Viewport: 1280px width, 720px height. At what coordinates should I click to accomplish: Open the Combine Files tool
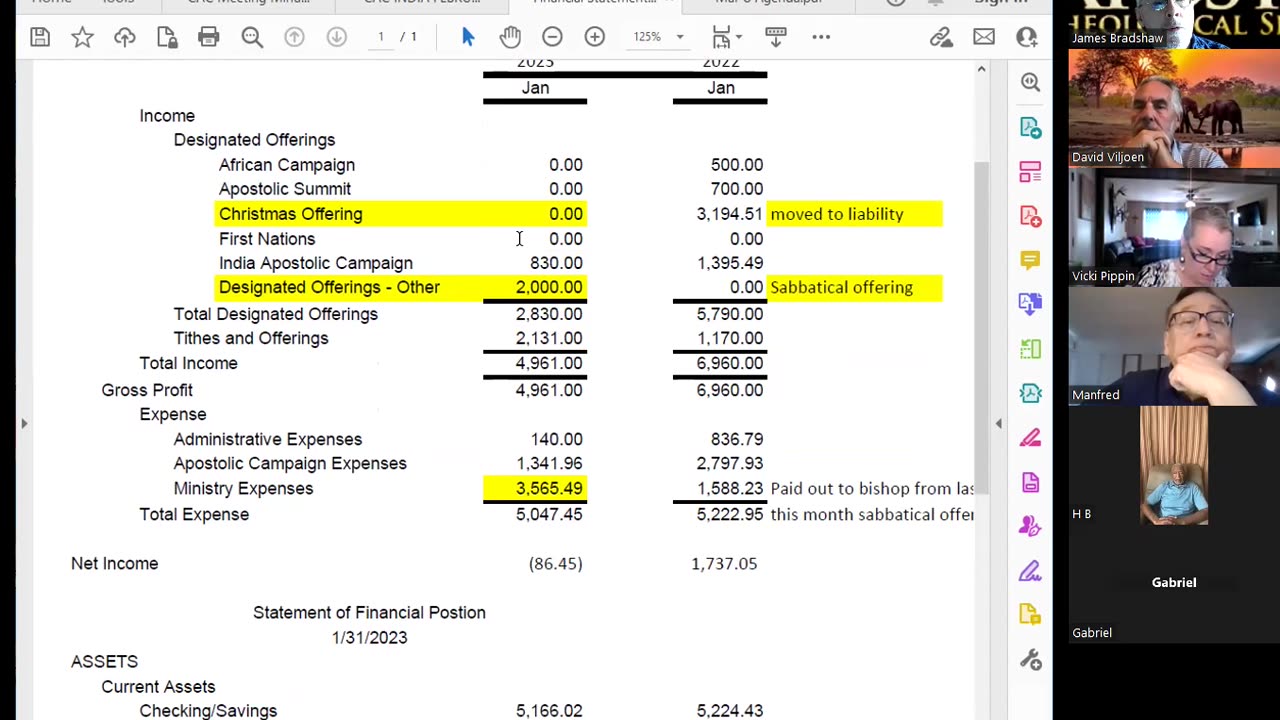[1030, 305]
